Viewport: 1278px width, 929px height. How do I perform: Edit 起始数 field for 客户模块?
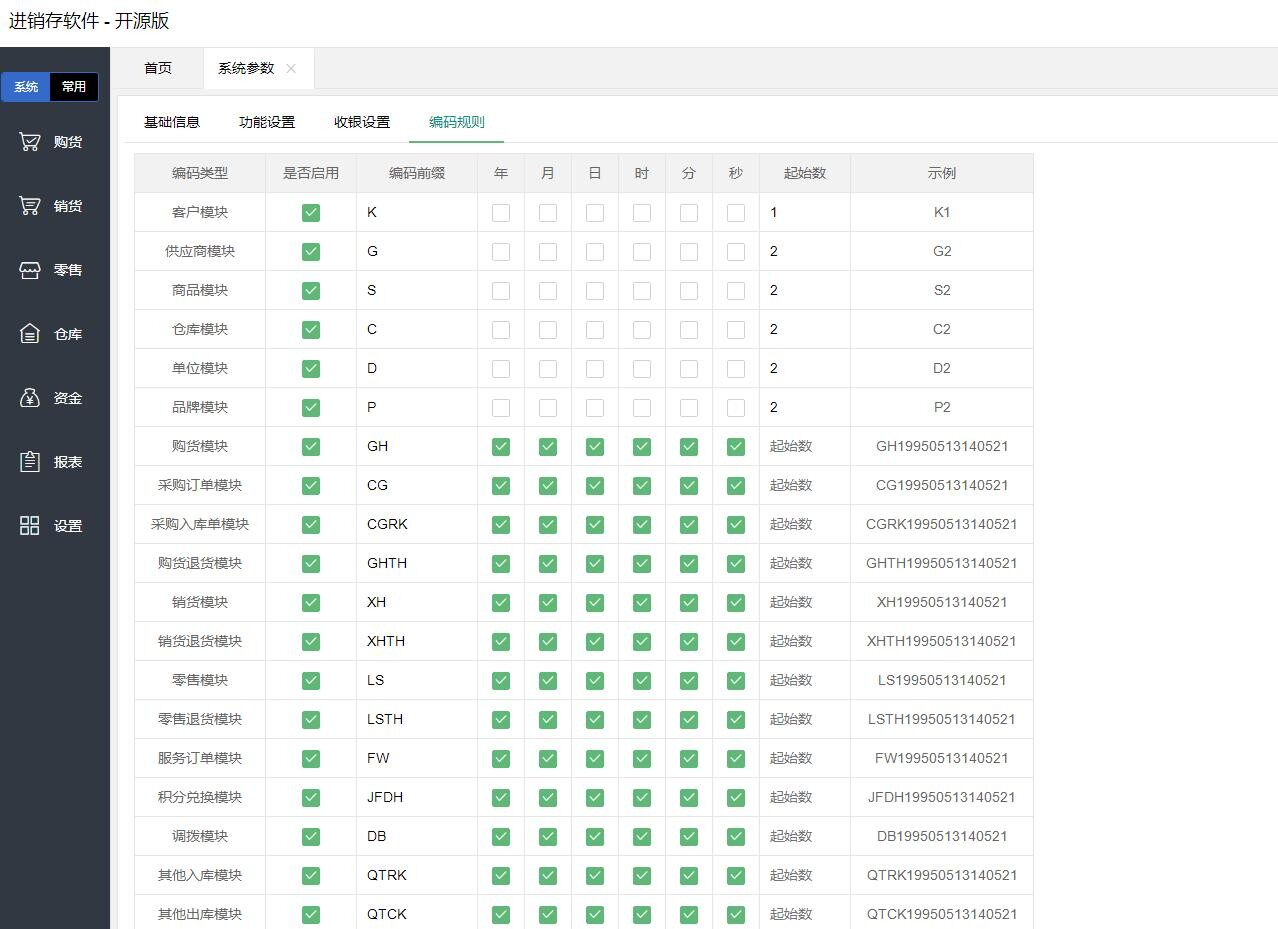point(805,212)
